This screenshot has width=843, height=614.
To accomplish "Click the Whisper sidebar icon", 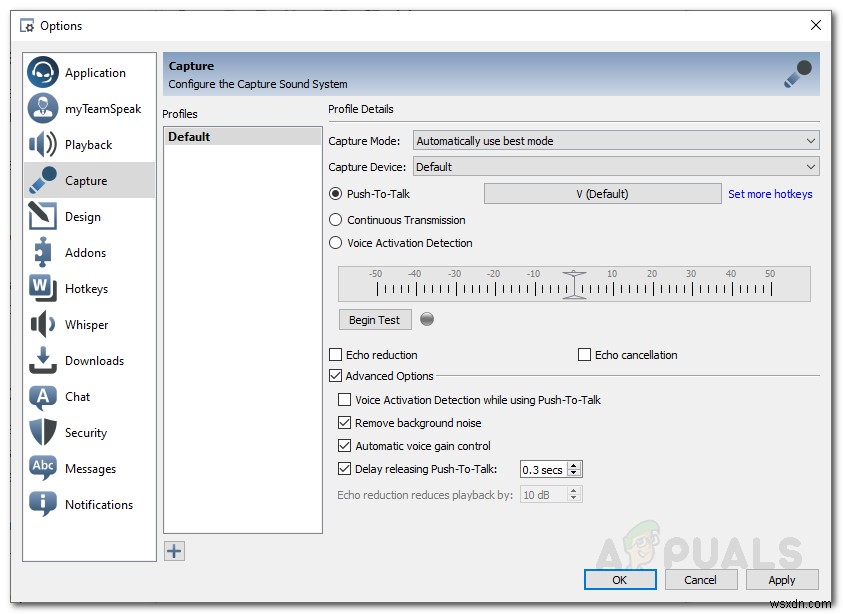I will coord(41,324).
